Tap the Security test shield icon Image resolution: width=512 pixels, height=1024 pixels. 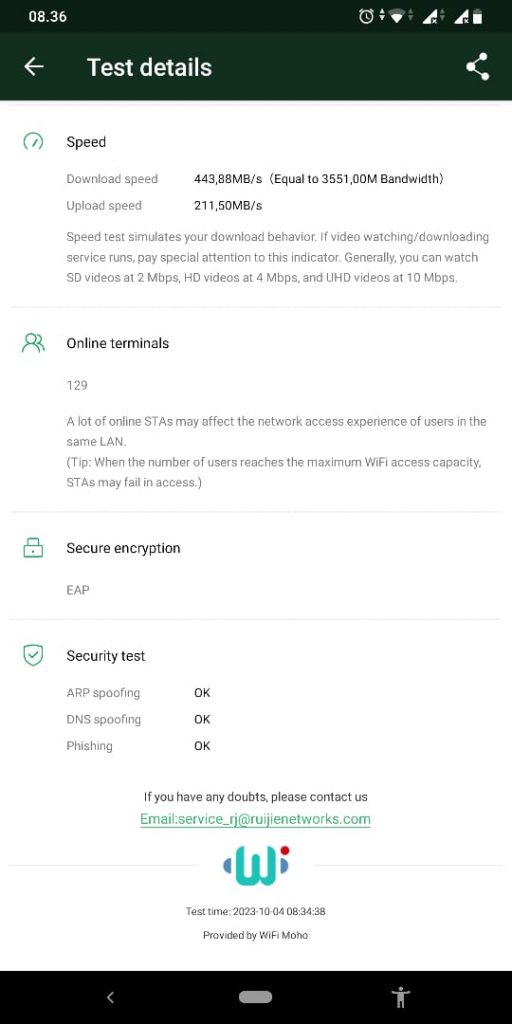(x=33, y=656)
